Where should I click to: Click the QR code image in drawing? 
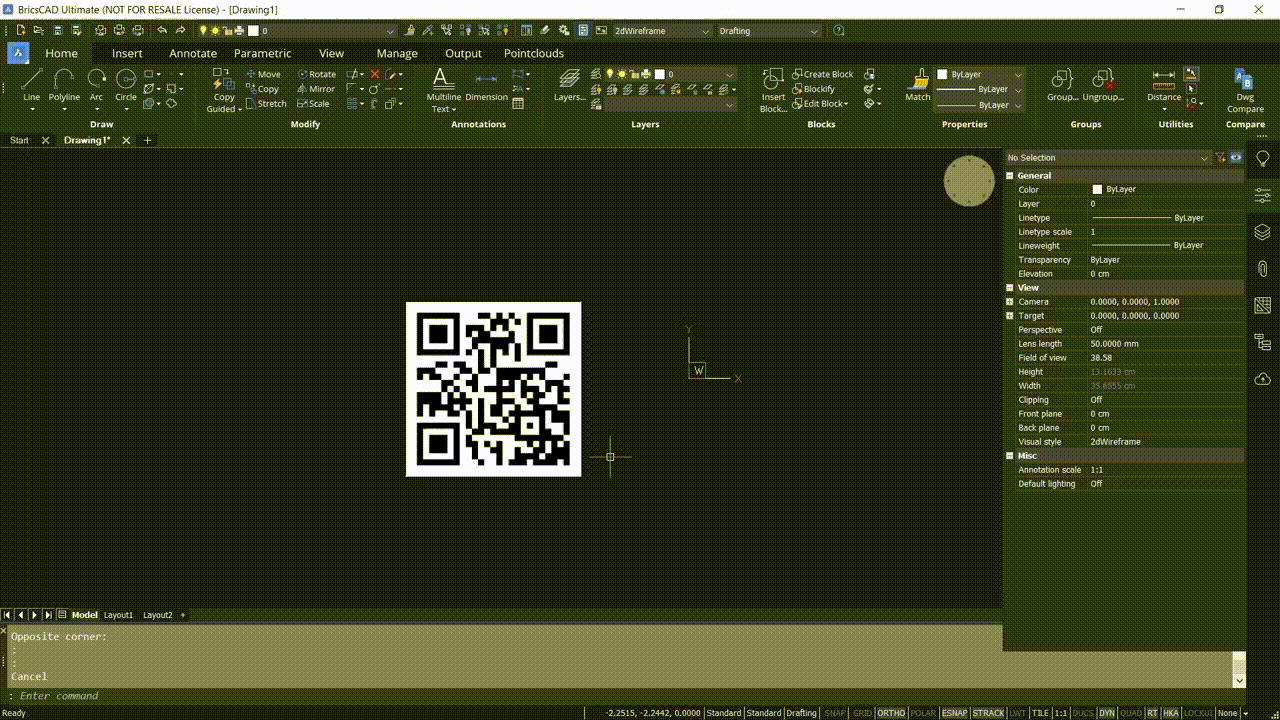(493, 389)
